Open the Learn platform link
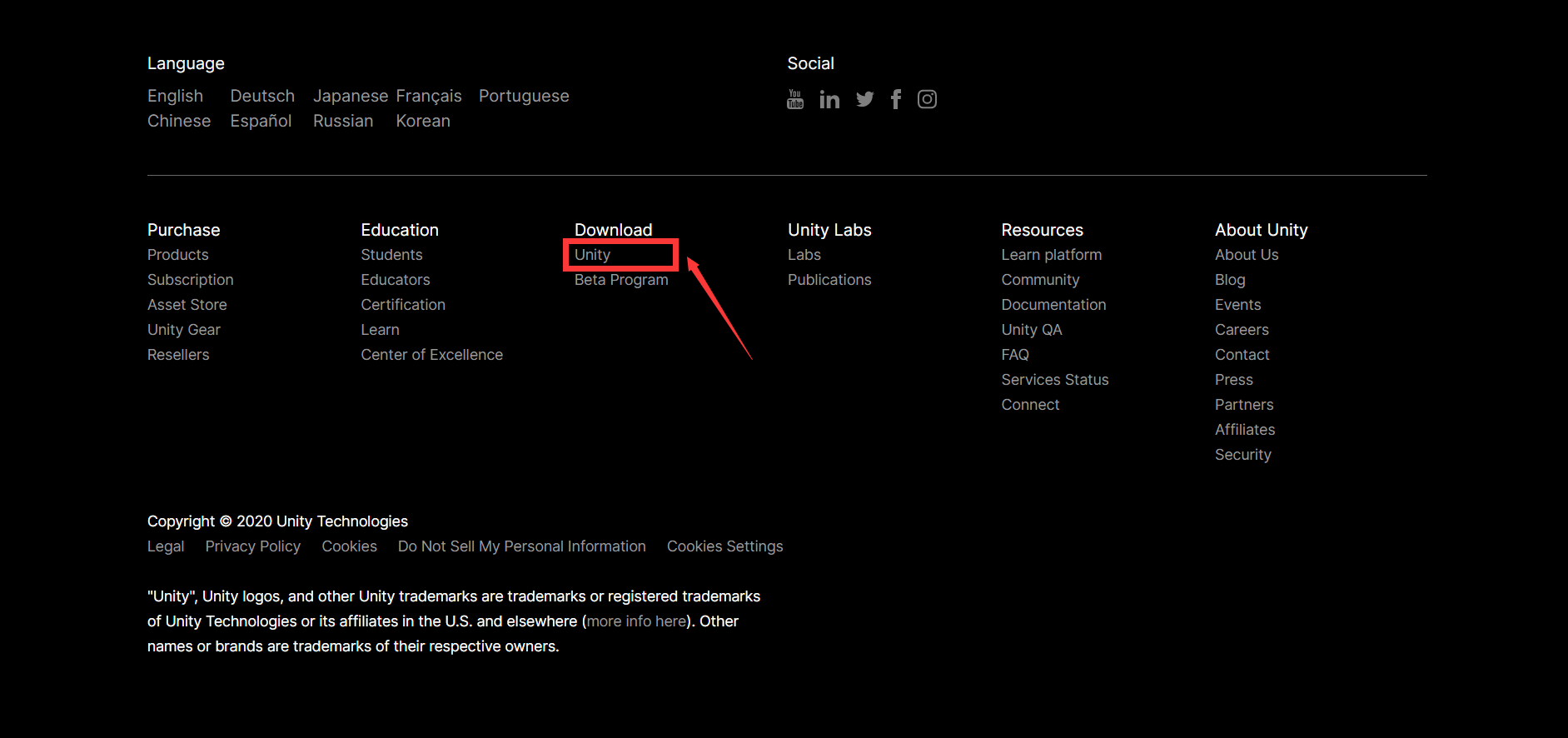 coord(1052,255)
